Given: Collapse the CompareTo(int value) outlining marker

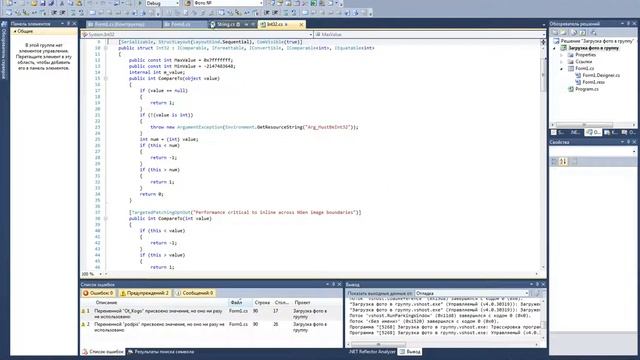Looking at the screenshot, I should pyautogui.click(x=106, y=219).
